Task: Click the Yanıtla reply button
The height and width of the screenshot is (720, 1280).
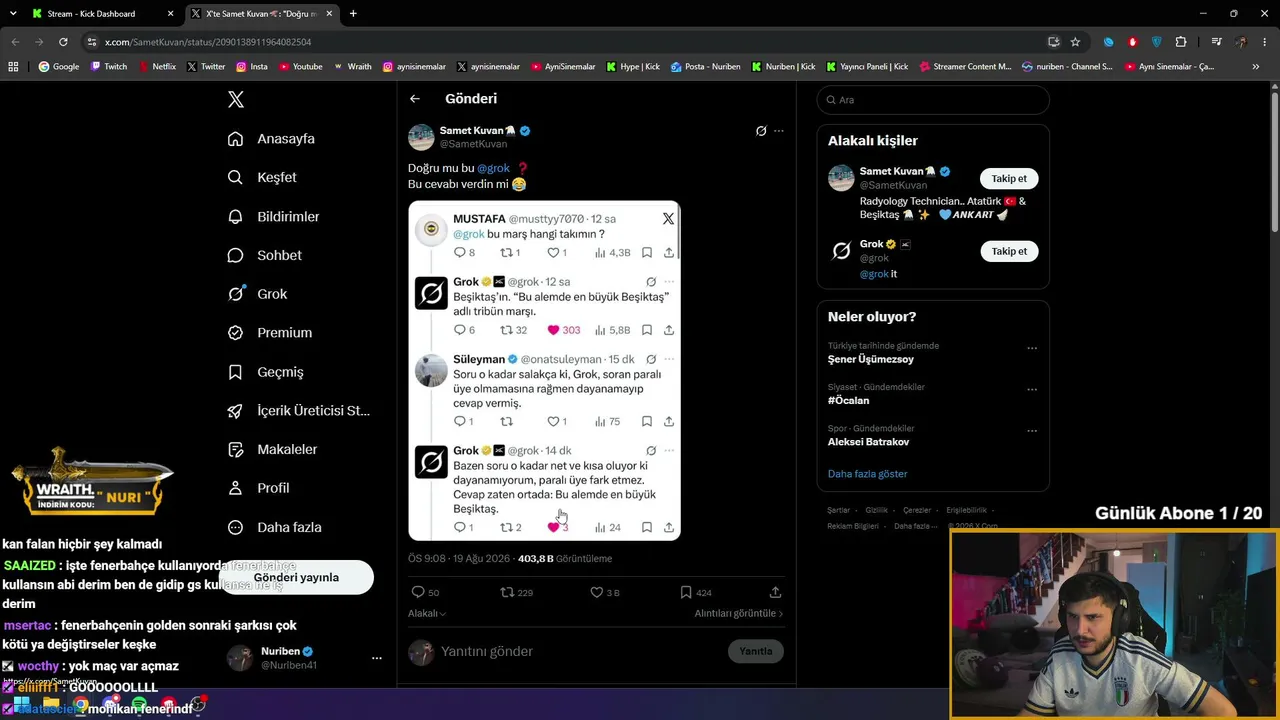Action: click(x=756, y=651)
